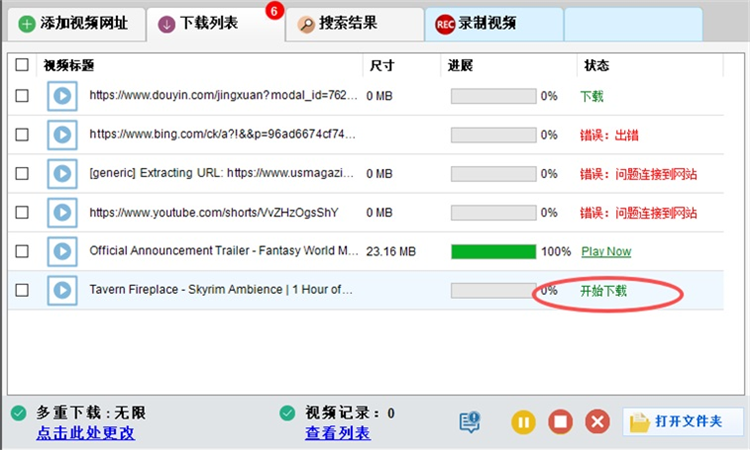Sort by the 尺寸 column header
Image resolution: width=750 pixels, height=450 pixels.
[x=382, y=66]
